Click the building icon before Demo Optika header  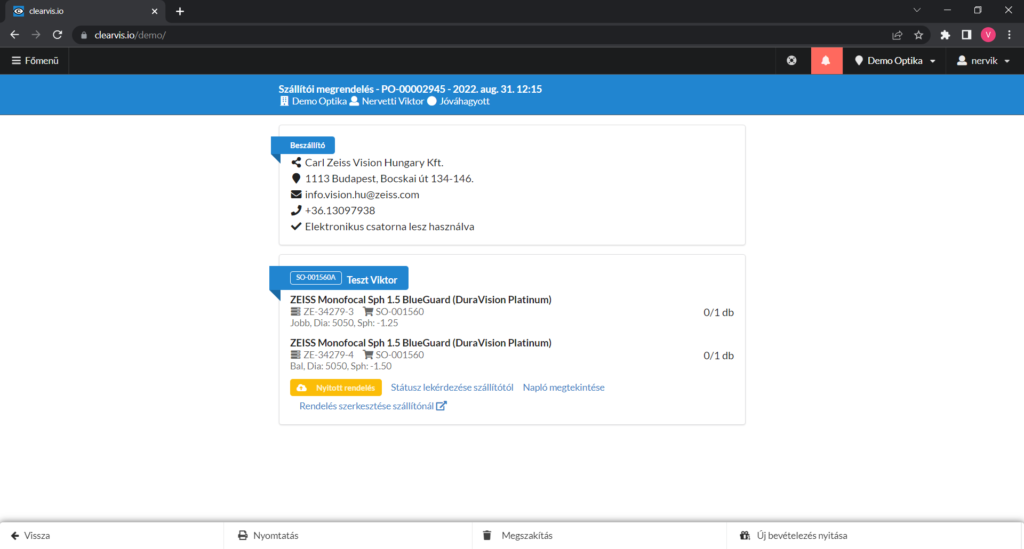click(x=284, y=101)
